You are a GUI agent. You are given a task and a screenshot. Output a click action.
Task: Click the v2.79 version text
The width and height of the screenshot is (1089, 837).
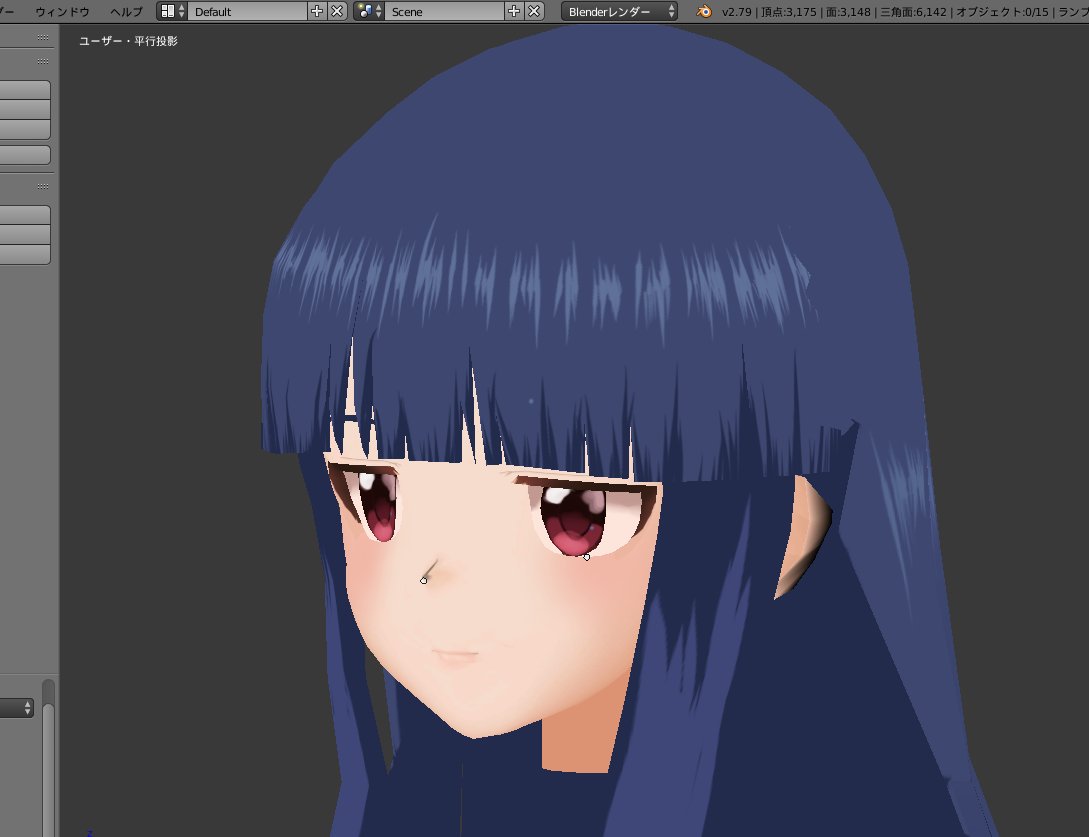(x=736, y=12)
